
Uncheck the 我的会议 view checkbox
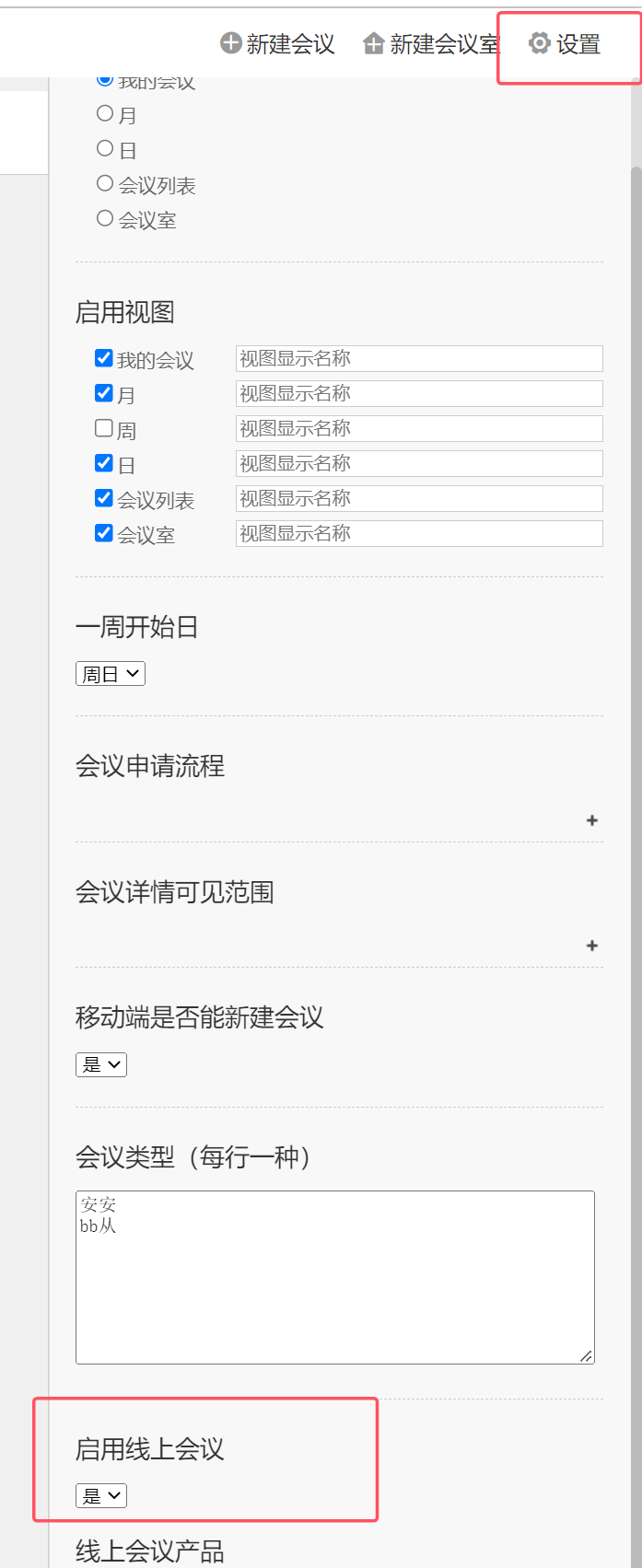click(104, 358)
